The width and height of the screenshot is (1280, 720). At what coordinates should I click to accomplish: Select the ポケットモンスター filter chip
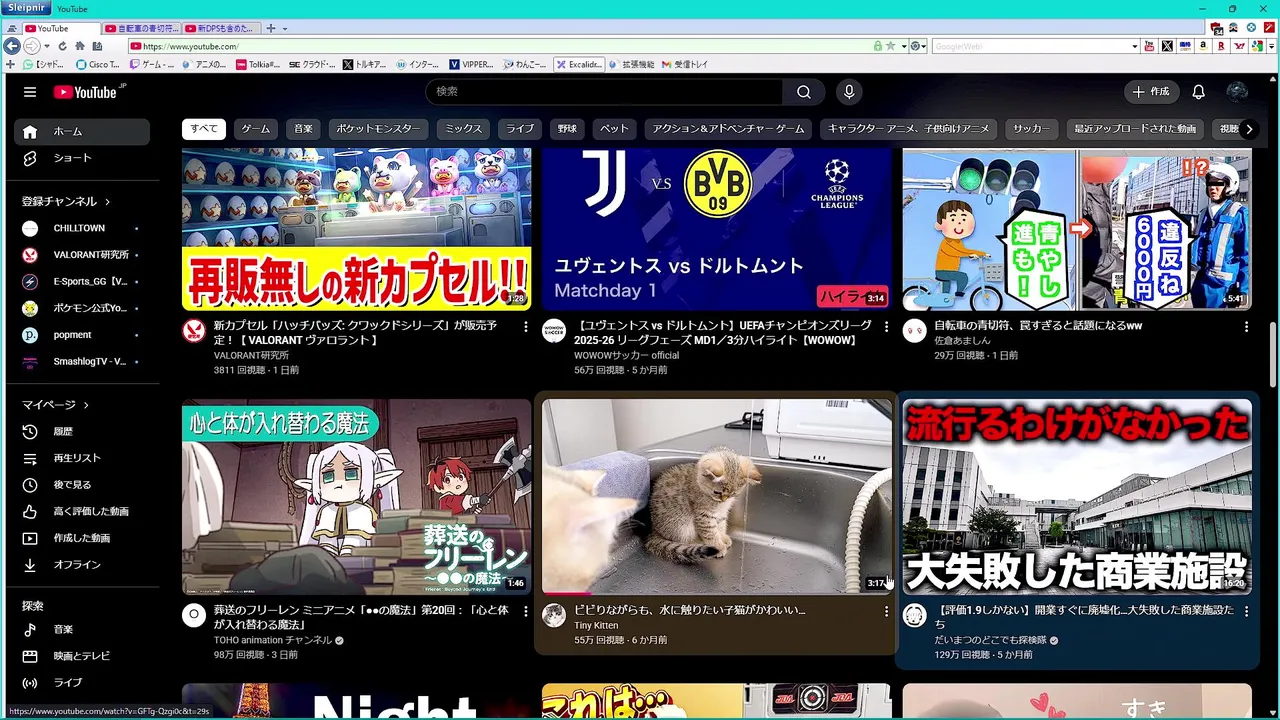[x=378, y=128]
